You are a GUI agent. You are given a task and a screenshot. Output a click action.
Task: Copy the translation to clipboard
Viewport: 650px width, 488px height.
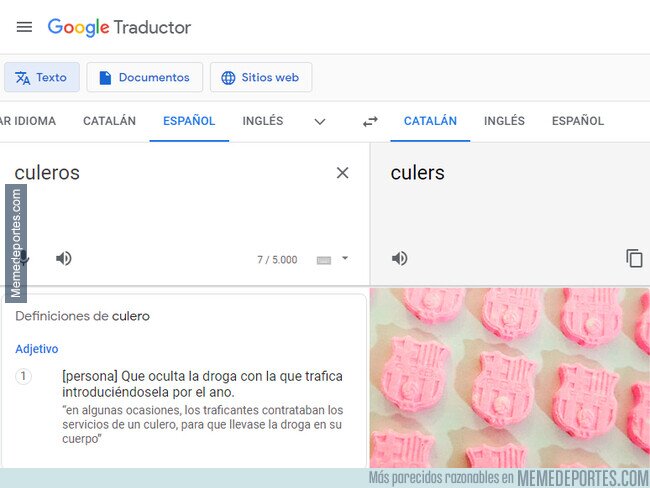pyautogui.click(x=634, y=258)
